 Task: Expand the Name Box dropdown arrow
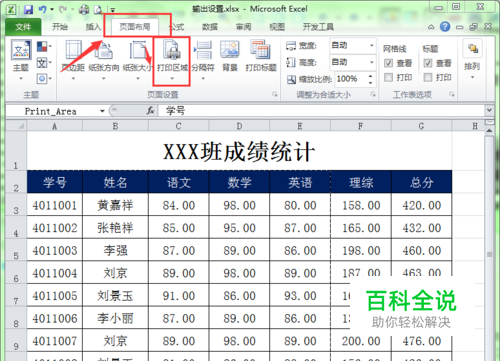[102, 111]
